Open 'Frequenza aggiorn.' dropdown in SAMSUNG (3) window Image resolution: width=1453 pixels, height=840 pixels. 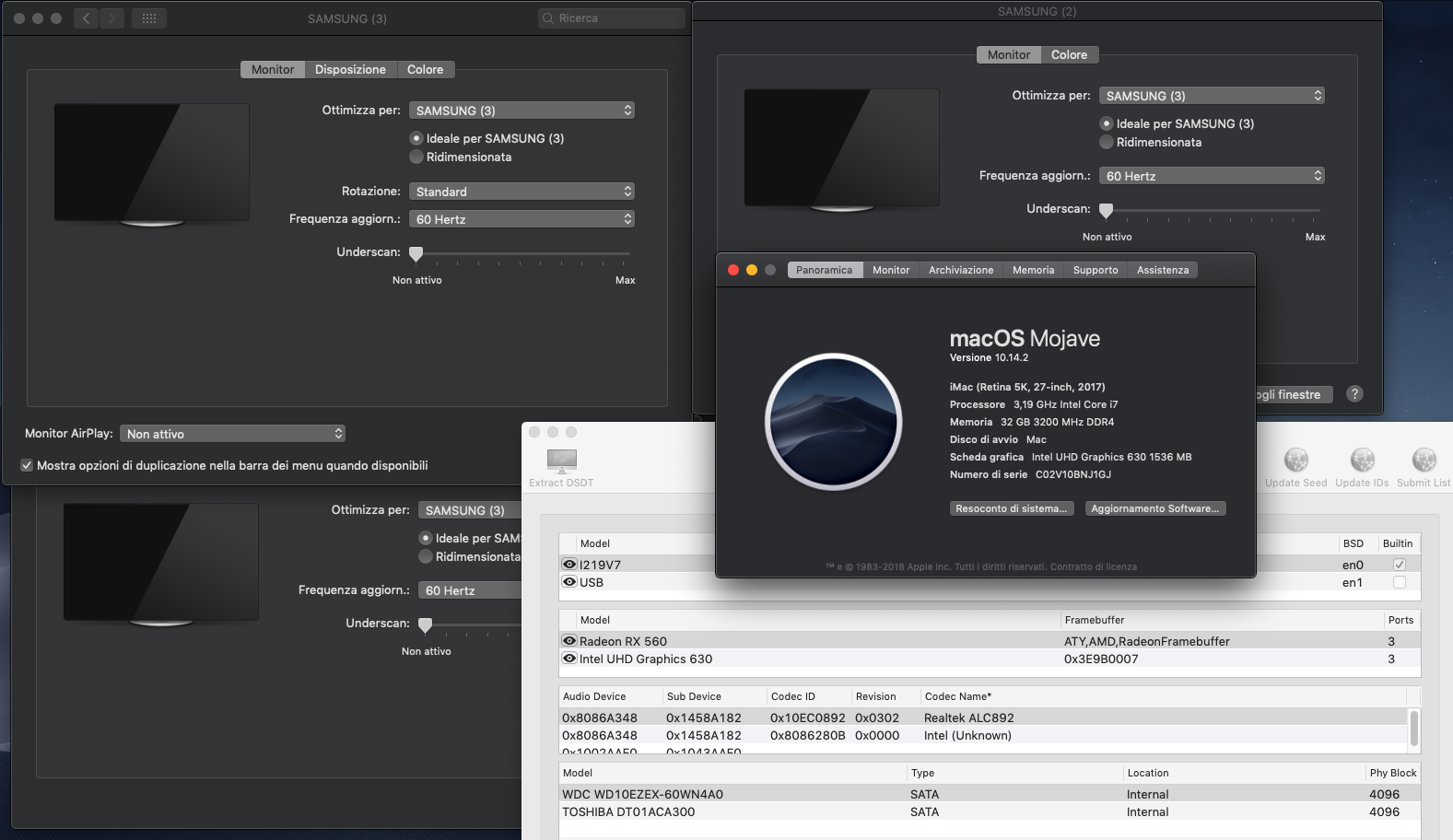pyautogui.click(x=521, y=219)
